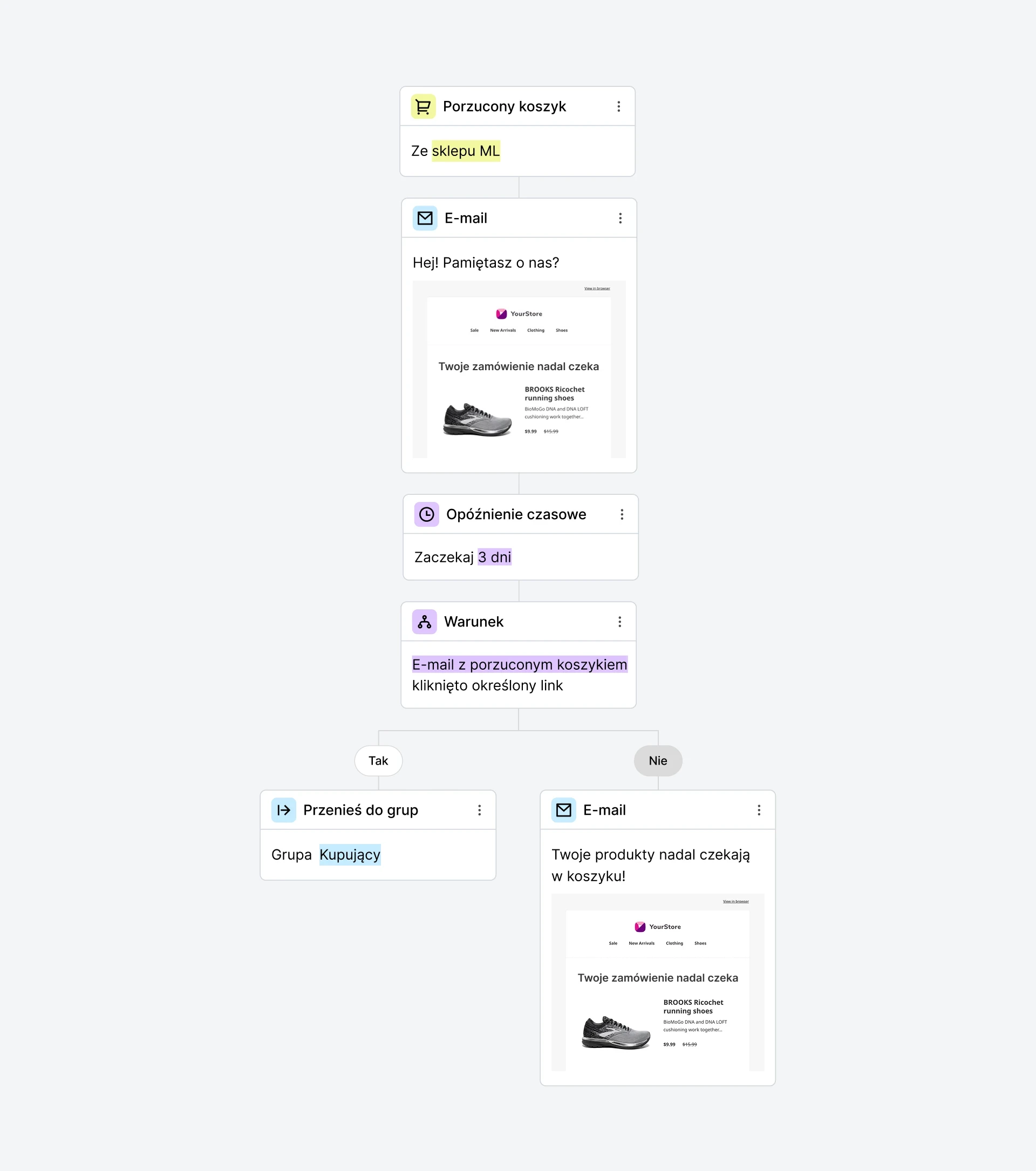Viewport: 1036px width, 1171px height.
Task: Open the options menu on Przenieś do grup node
Action: (480, 809)
